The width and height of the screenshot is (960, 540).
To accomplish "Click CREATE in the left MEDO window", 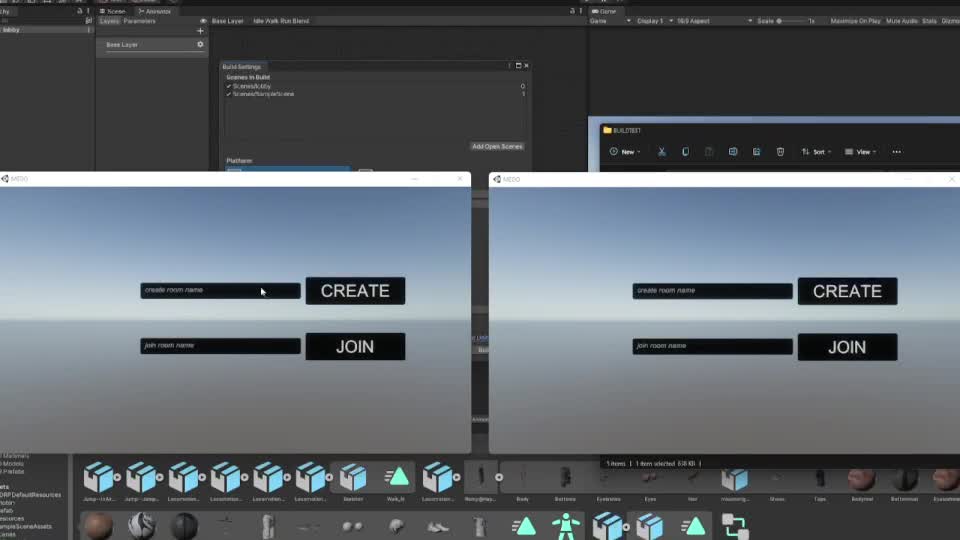I will click(355, 291).
